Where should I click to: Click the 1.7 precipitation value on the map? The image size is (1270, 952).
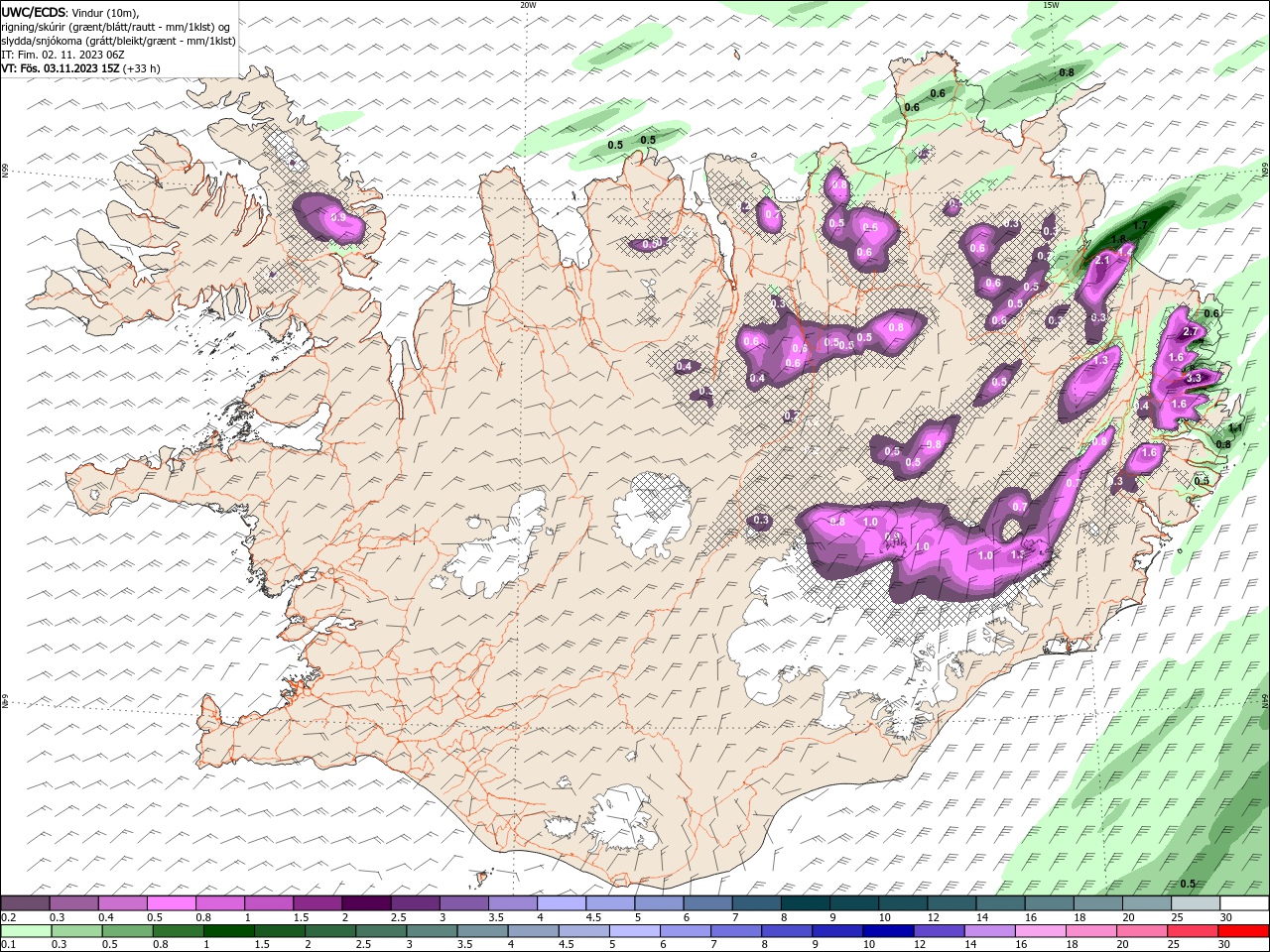[x=1140, y=226]
